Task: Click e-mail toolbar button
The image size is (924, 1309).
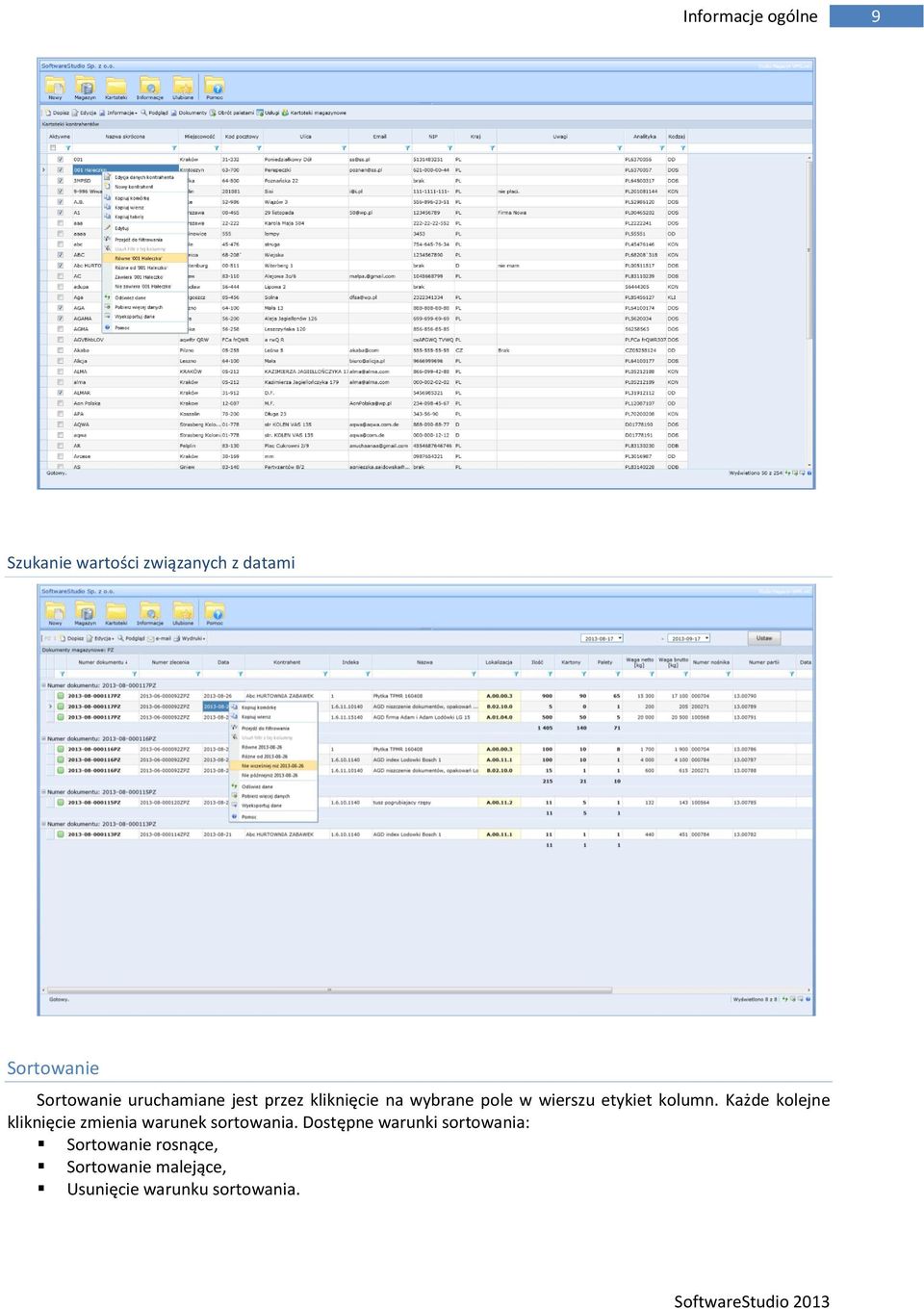Action: [x=160, y=638]
